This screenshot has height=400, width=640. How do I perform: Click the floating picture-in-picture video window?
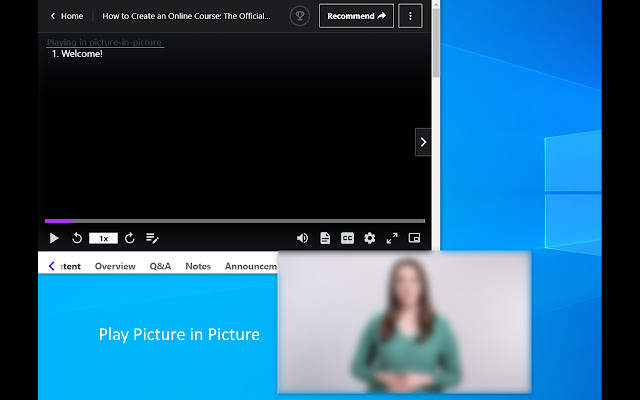tap(404, 322)
